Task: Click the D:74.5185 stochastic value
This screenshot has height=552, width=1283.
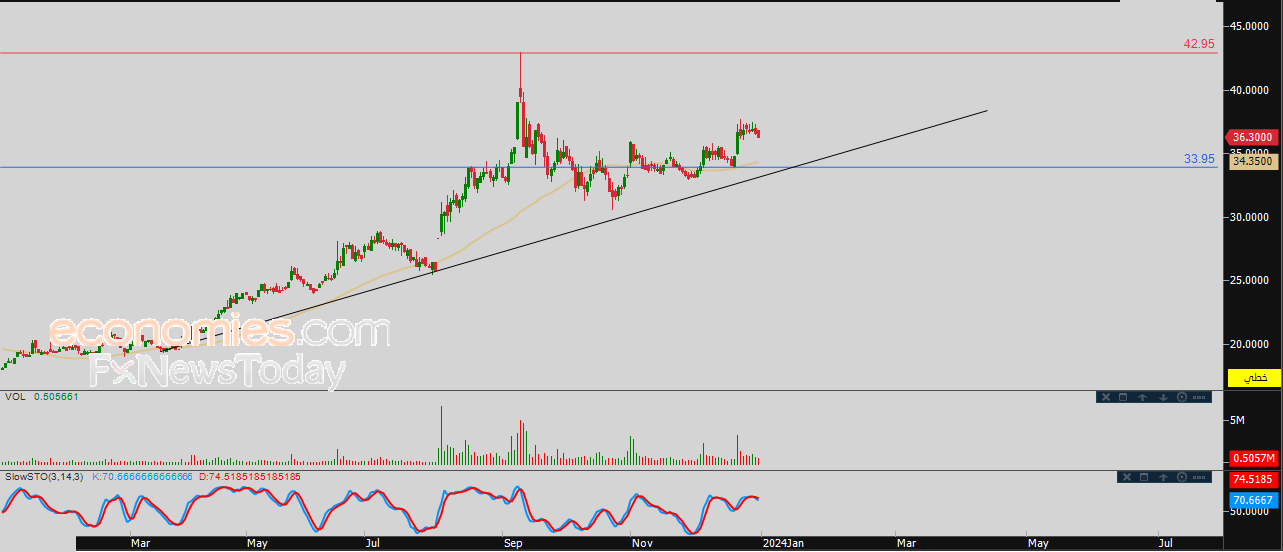Action: tap(250, 477)
